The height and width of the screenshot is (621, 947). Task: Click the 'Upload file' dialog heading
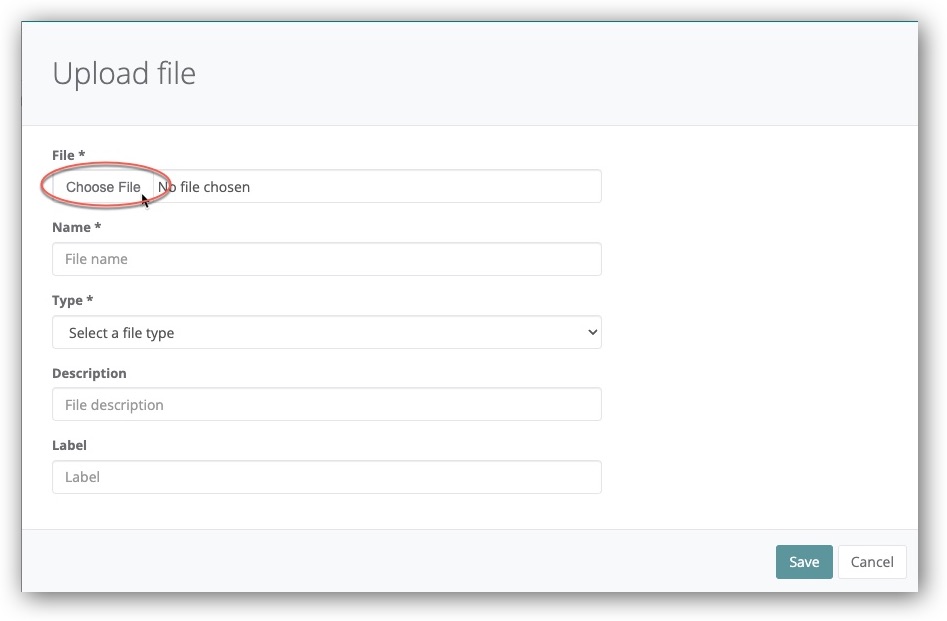(124, 74)
